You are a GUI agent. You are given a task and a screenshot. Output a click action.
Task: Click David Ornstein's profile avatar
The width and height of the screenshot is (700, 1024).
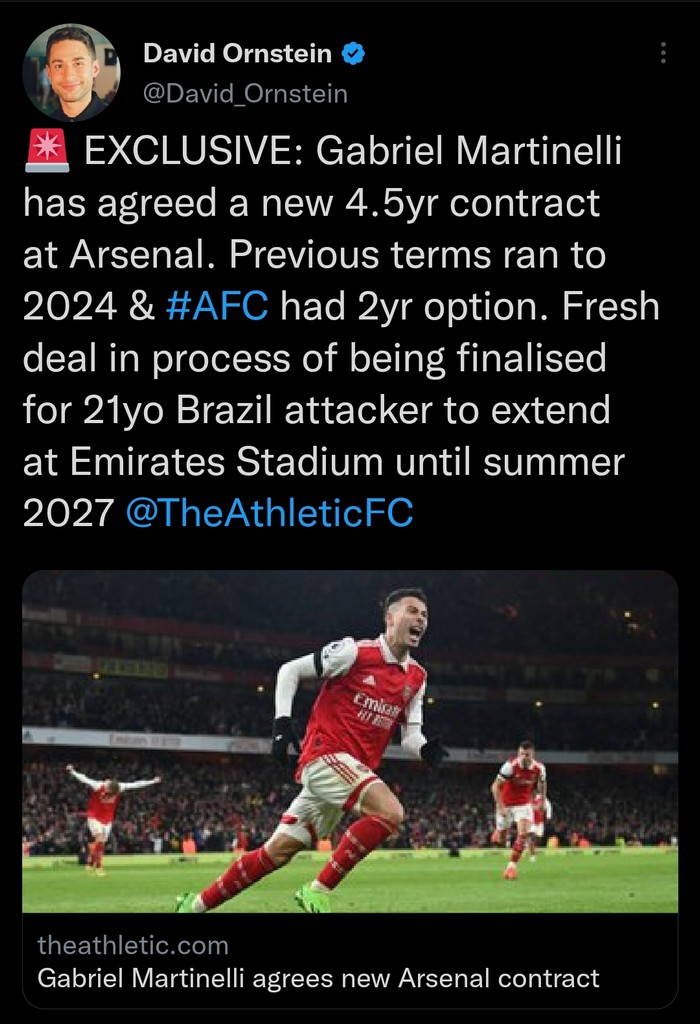pyautogui.click(x=71, y=72)
